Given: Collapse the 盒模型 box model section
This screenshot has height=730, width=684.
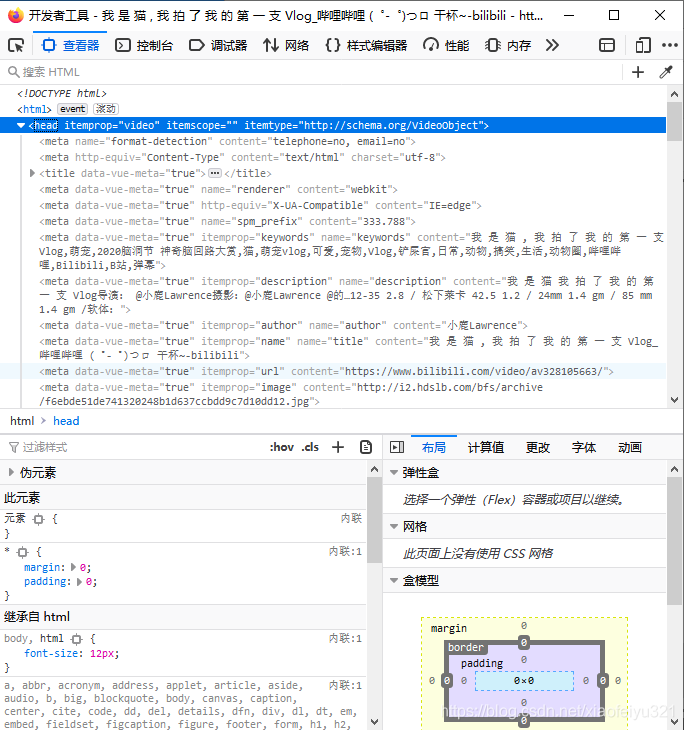Looking at the screenshot, I should tap(394, 581).
